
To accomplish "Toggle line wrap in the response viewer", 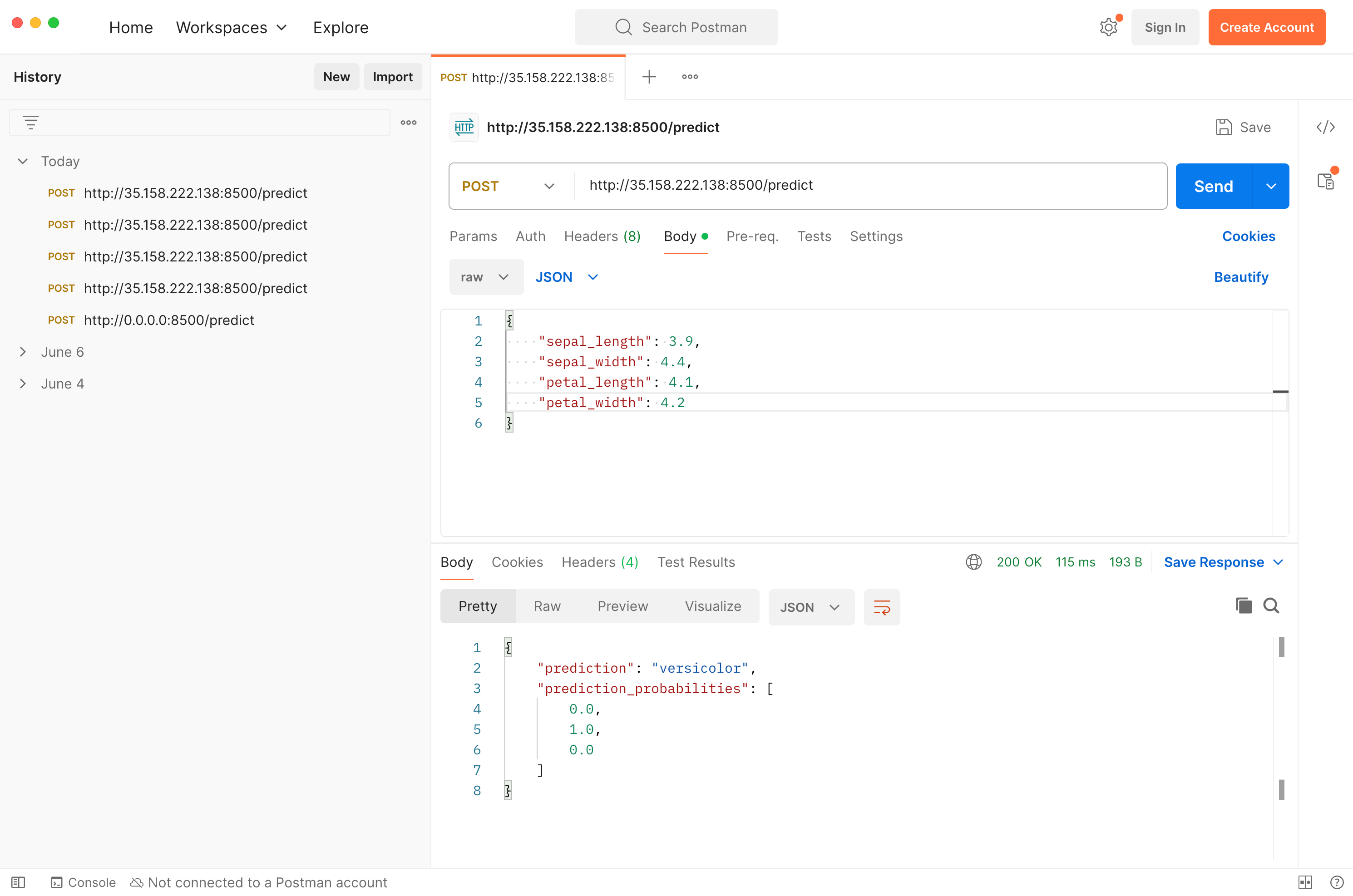I will point(881,607).
